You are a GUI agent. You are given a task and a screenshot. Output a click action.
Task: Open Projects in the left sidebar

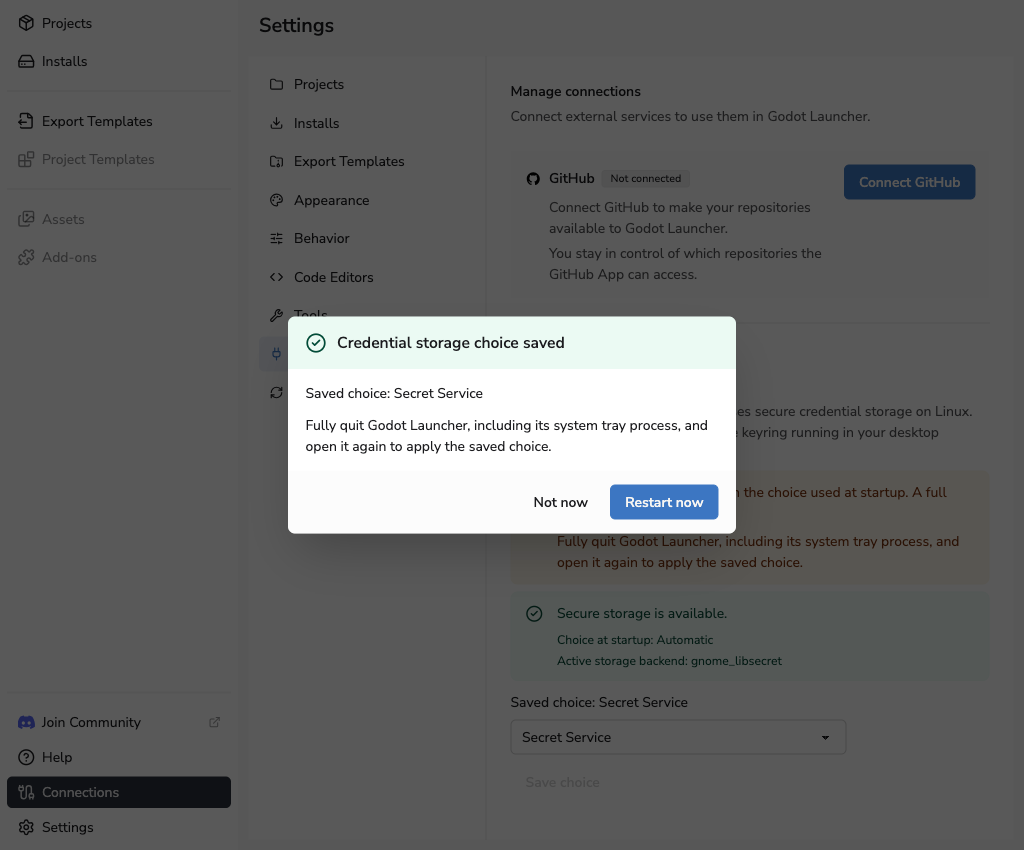point(119,23)
